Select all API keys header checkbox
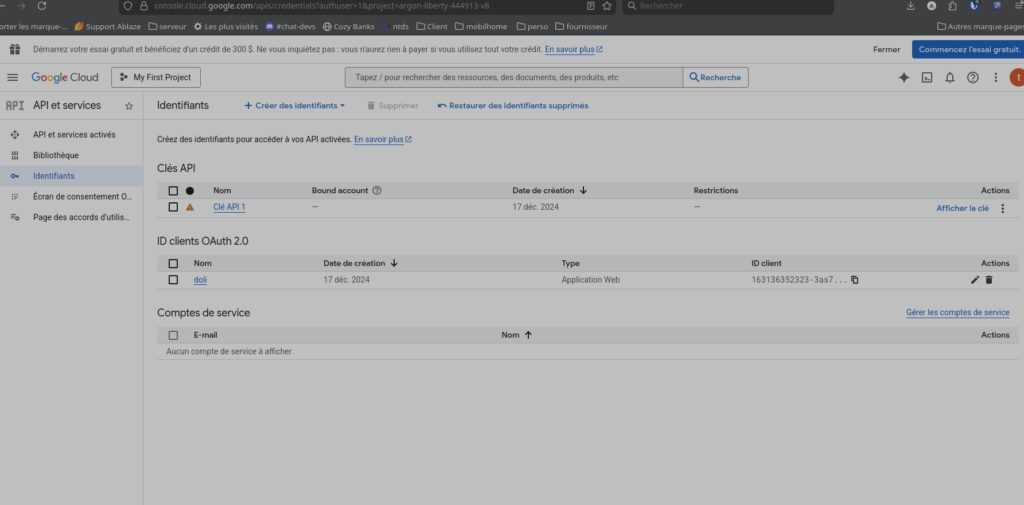Image resolution: width=1024 pixels, height=505 pixels. pyautogui.click(x=173, y=190)
